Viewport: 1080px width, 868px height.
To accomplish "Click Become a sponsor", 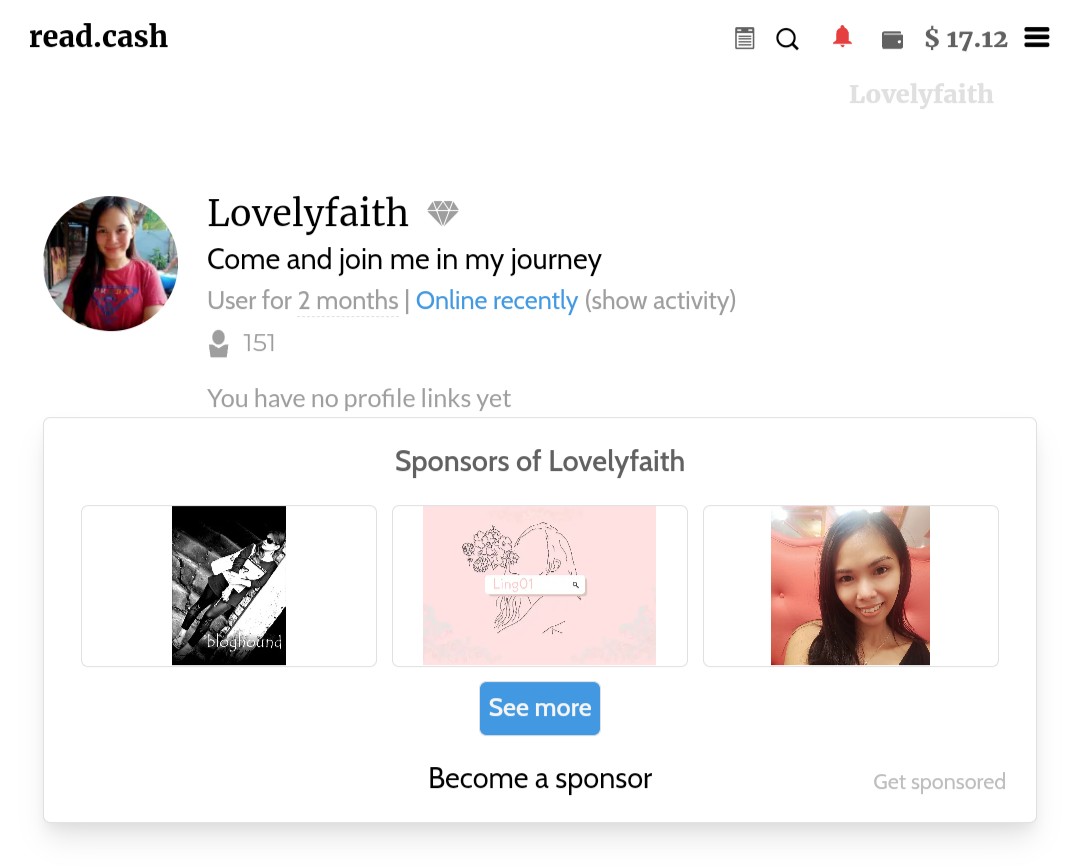I will [540, 778].
